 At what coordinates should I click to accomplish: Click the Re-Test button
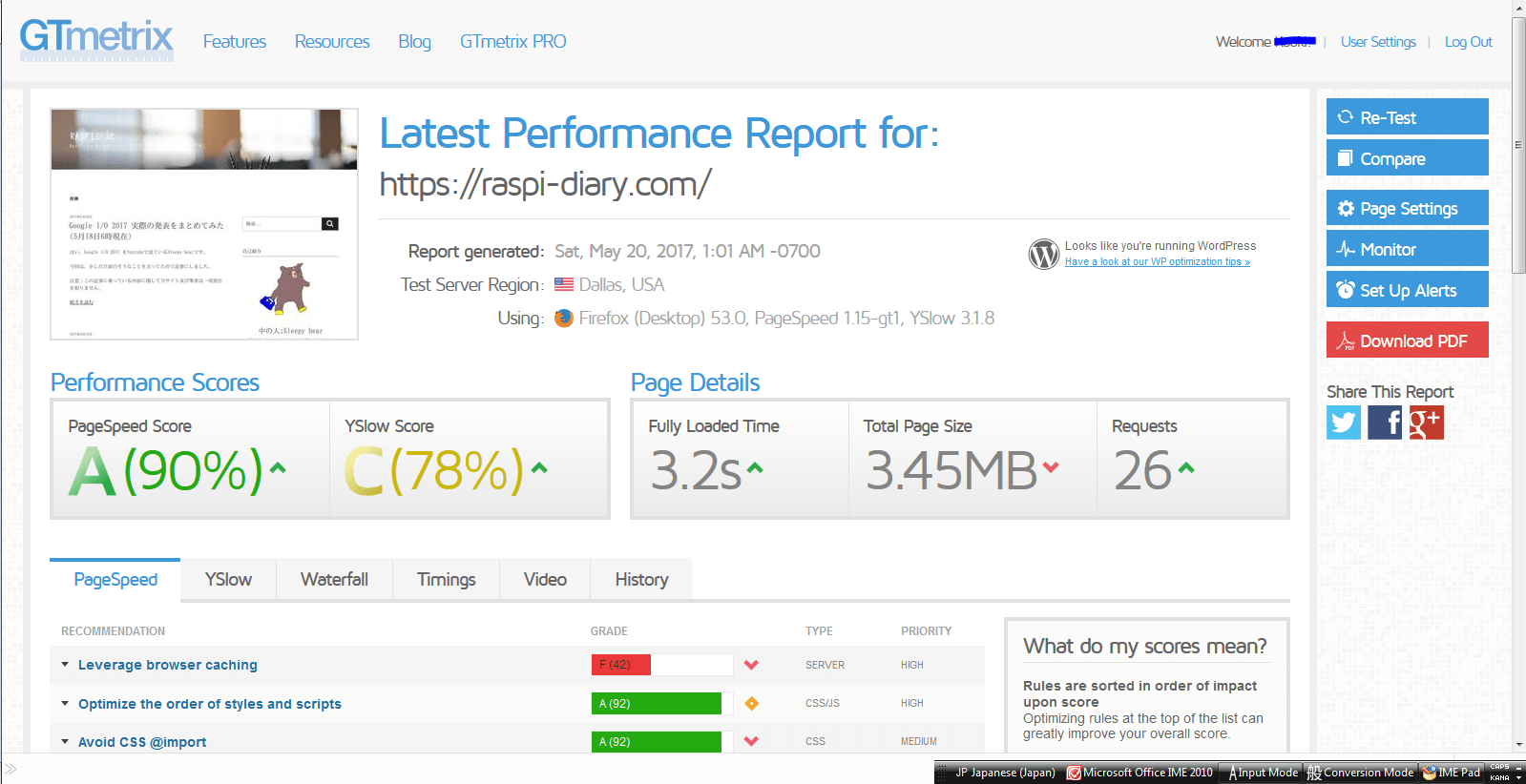coord(1408,116)
